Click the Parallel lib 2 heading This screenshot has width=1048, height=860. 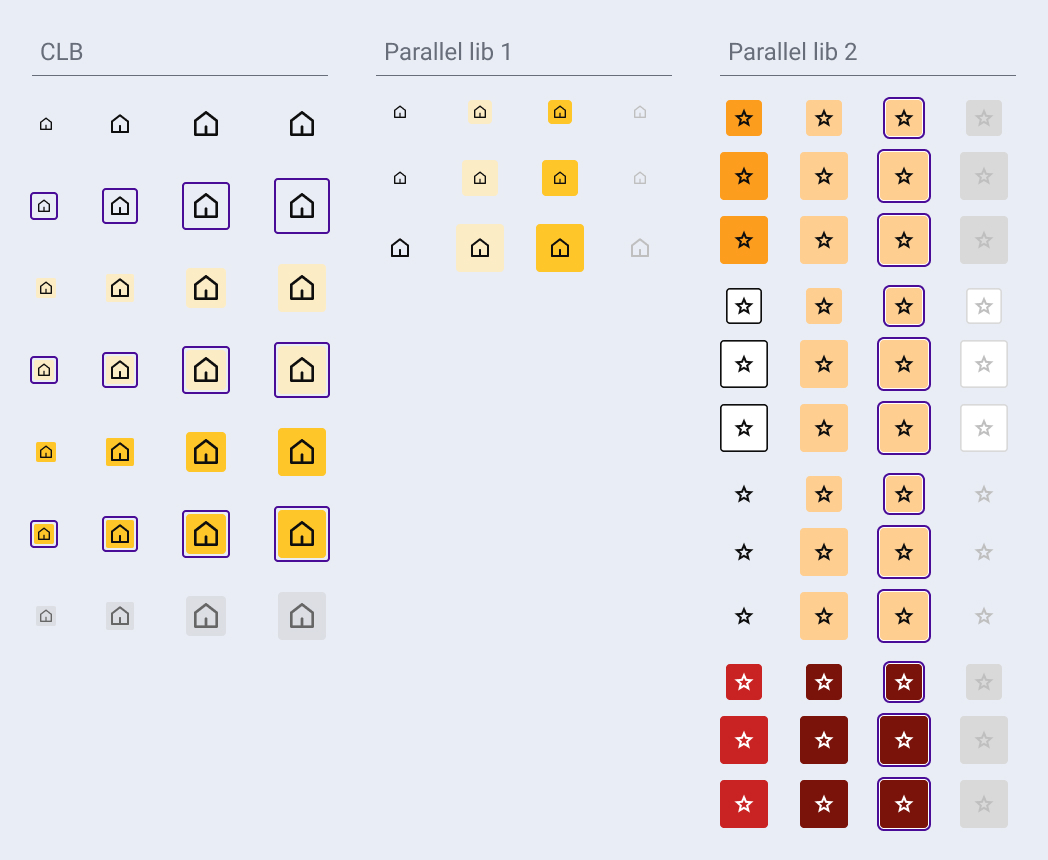point(792,52)
